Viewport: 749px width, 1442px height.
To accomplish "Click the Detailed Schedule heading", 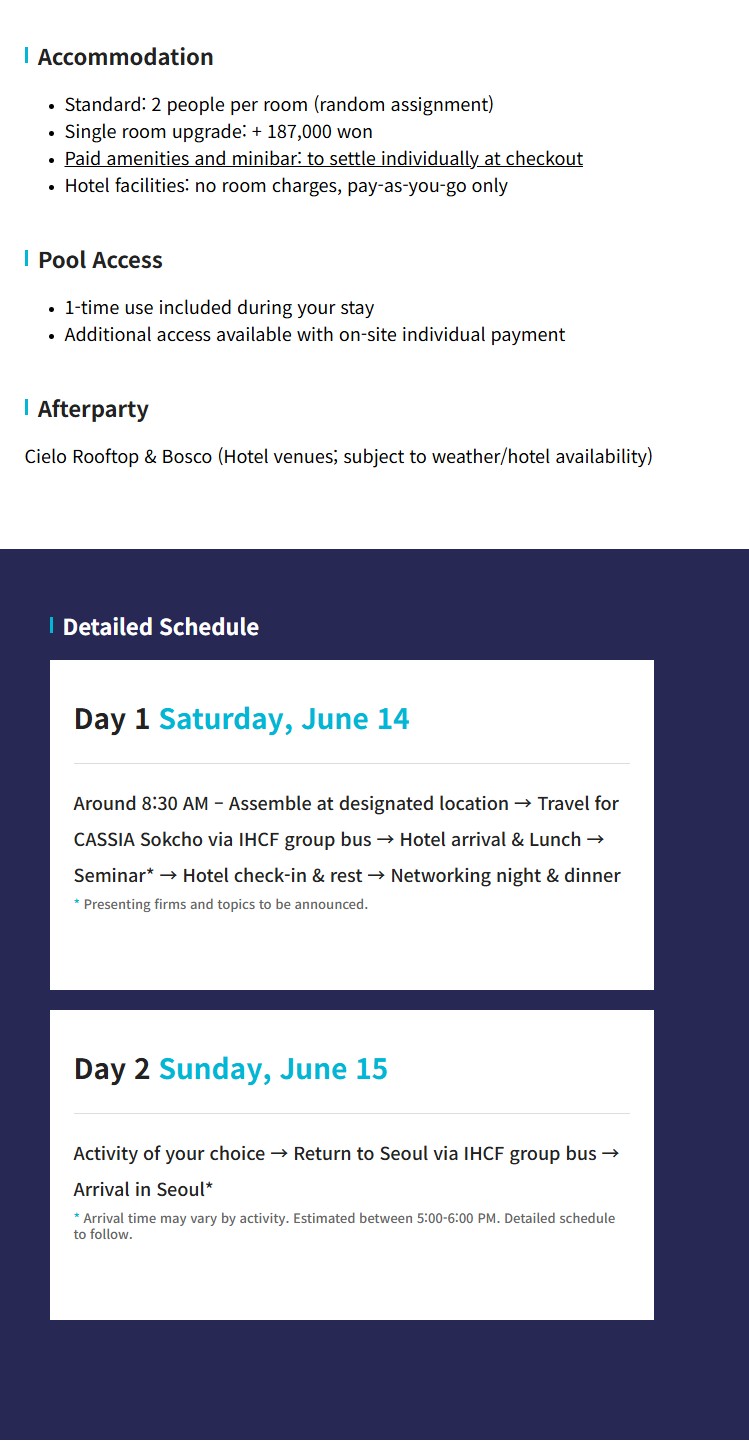I will pos(160,627).
